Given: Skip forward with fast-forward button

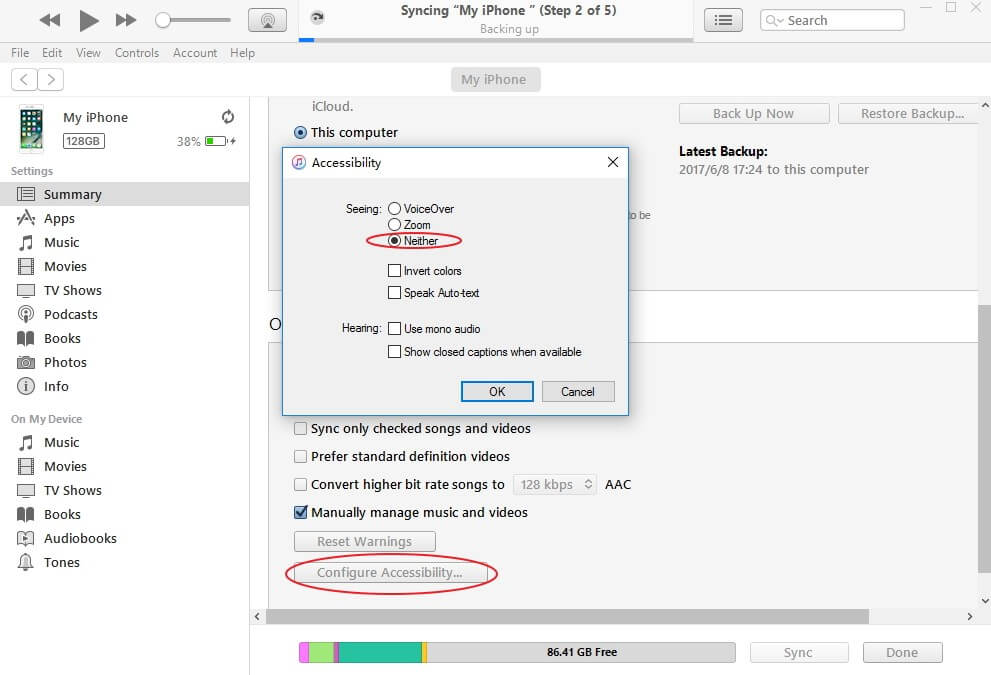Looking at the screenshot, I should [126, 20].
